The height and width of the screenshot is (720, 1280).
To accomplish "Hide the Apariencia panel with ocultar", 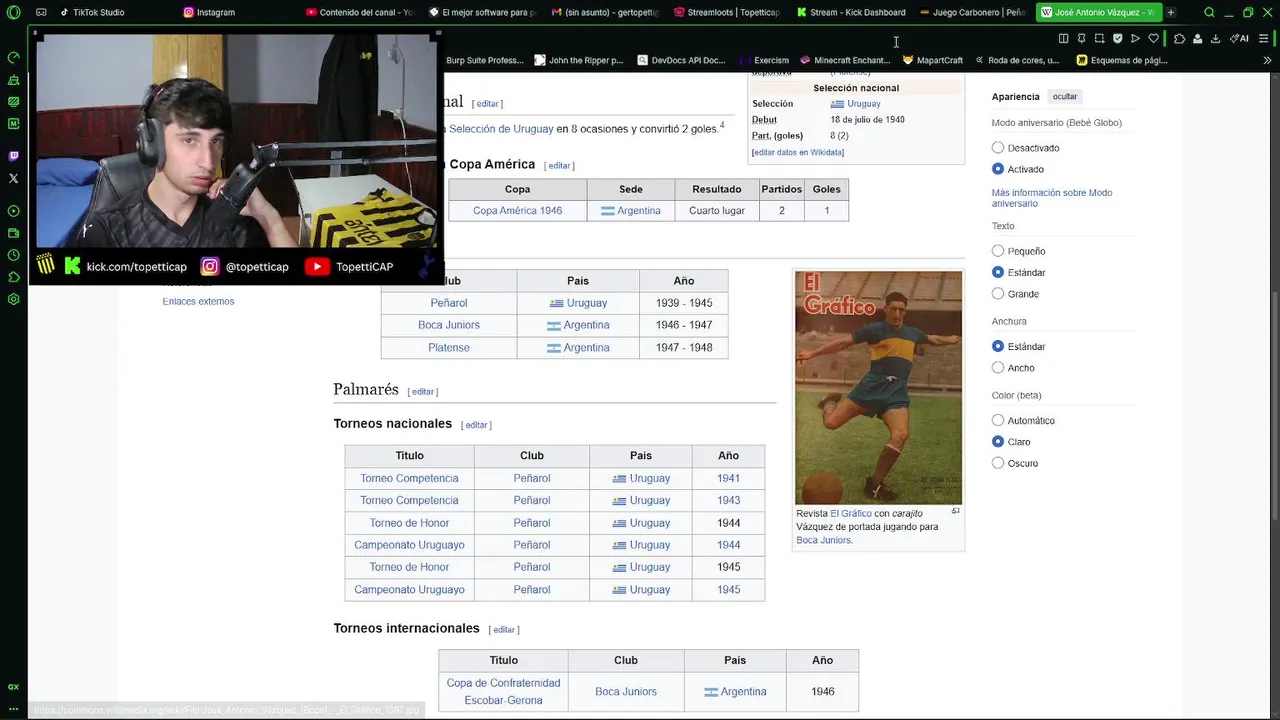I will tap(1065, 97).
